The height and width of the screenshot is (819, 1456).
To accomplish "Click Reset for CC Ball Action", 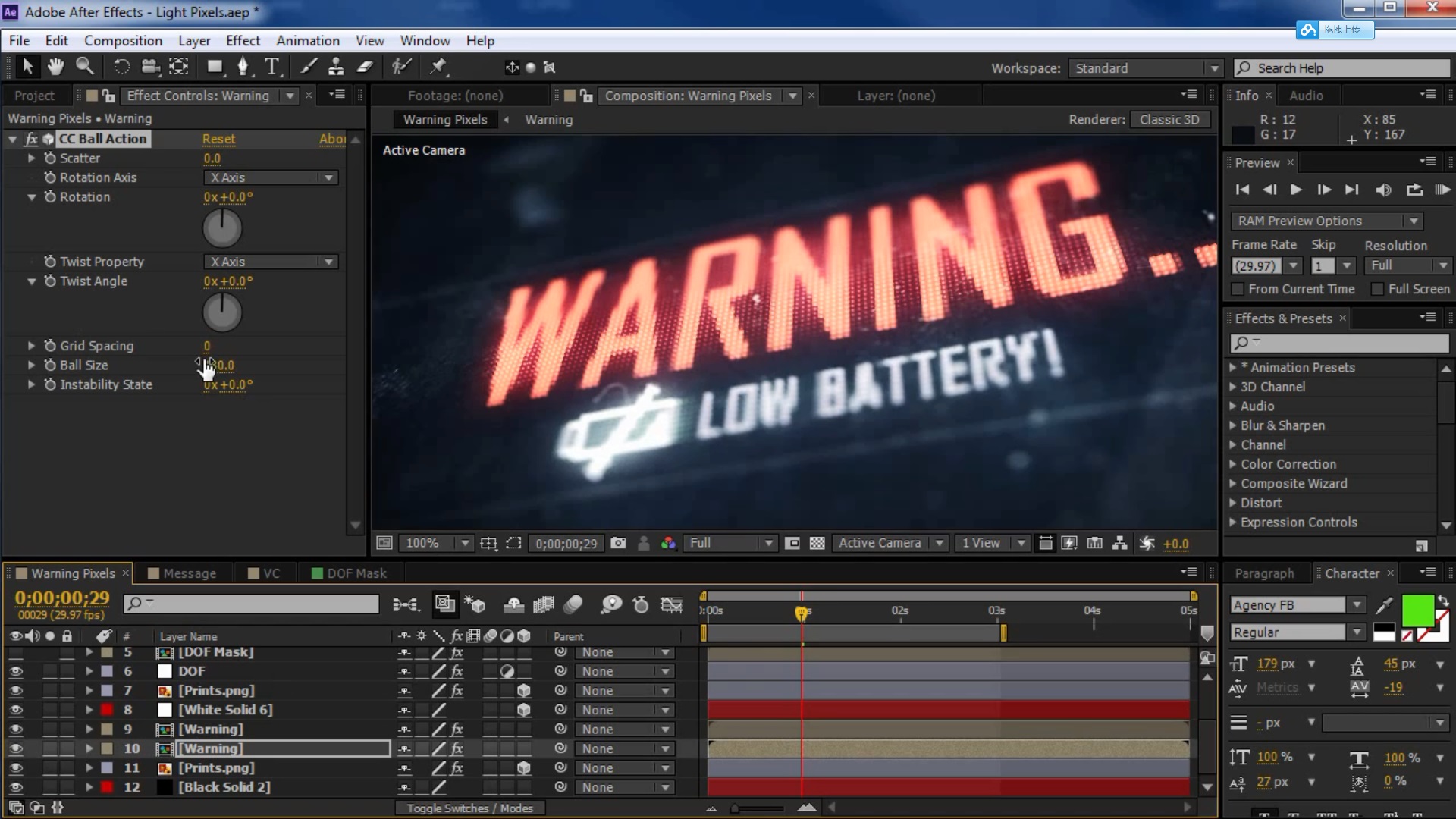I will tap(218, 139).
